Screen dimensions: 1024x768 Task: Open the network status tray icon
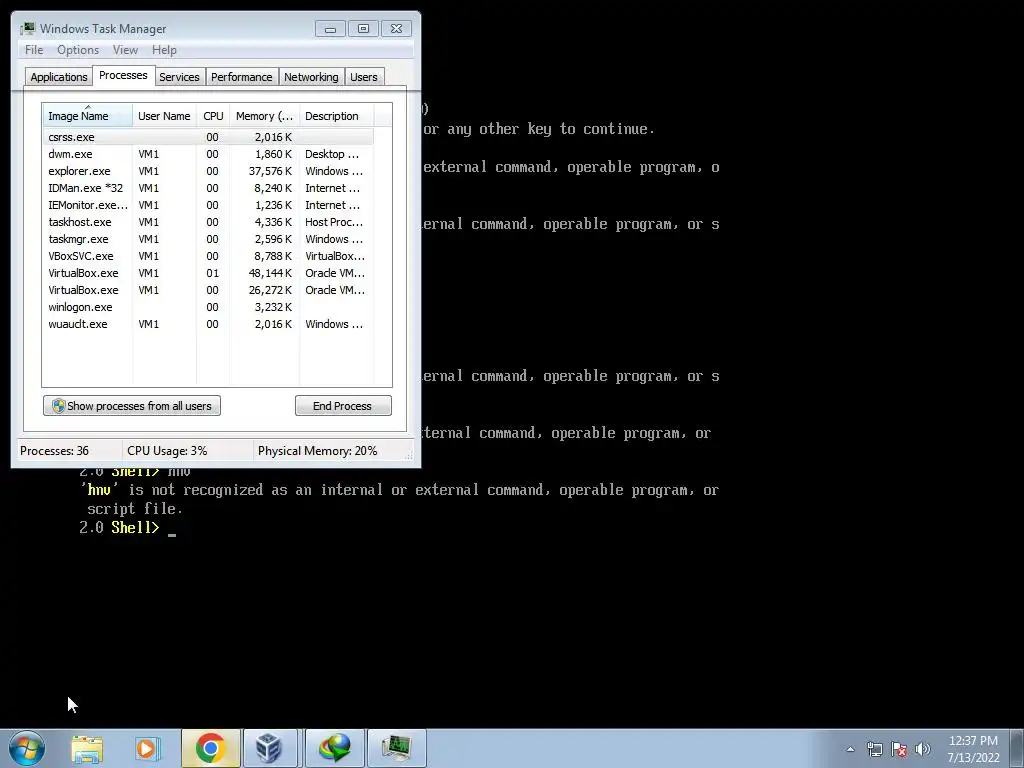pos(874,749)
